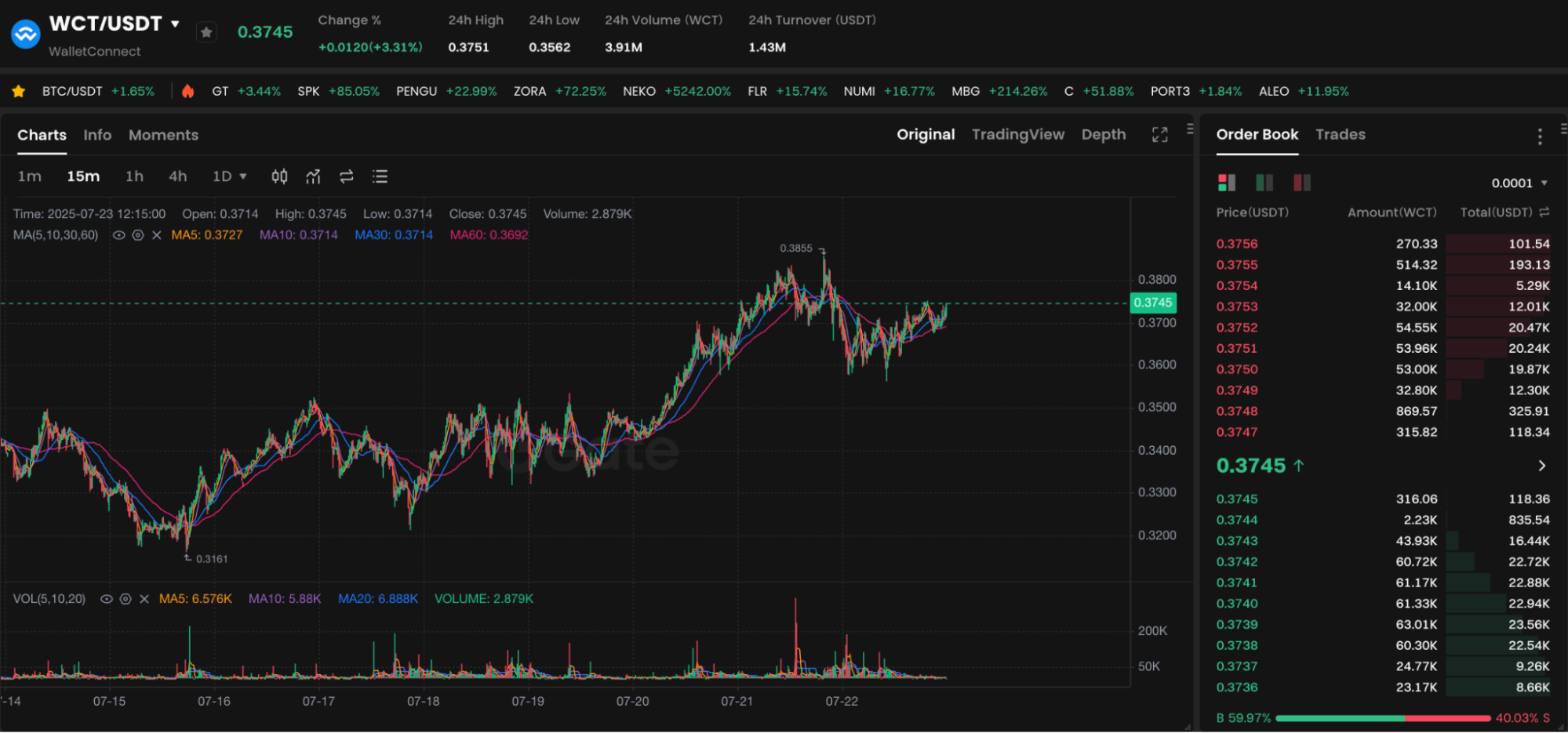The image size is (1568, 733).
Task: Switch to Trades tab
Action: [1341, 134]
